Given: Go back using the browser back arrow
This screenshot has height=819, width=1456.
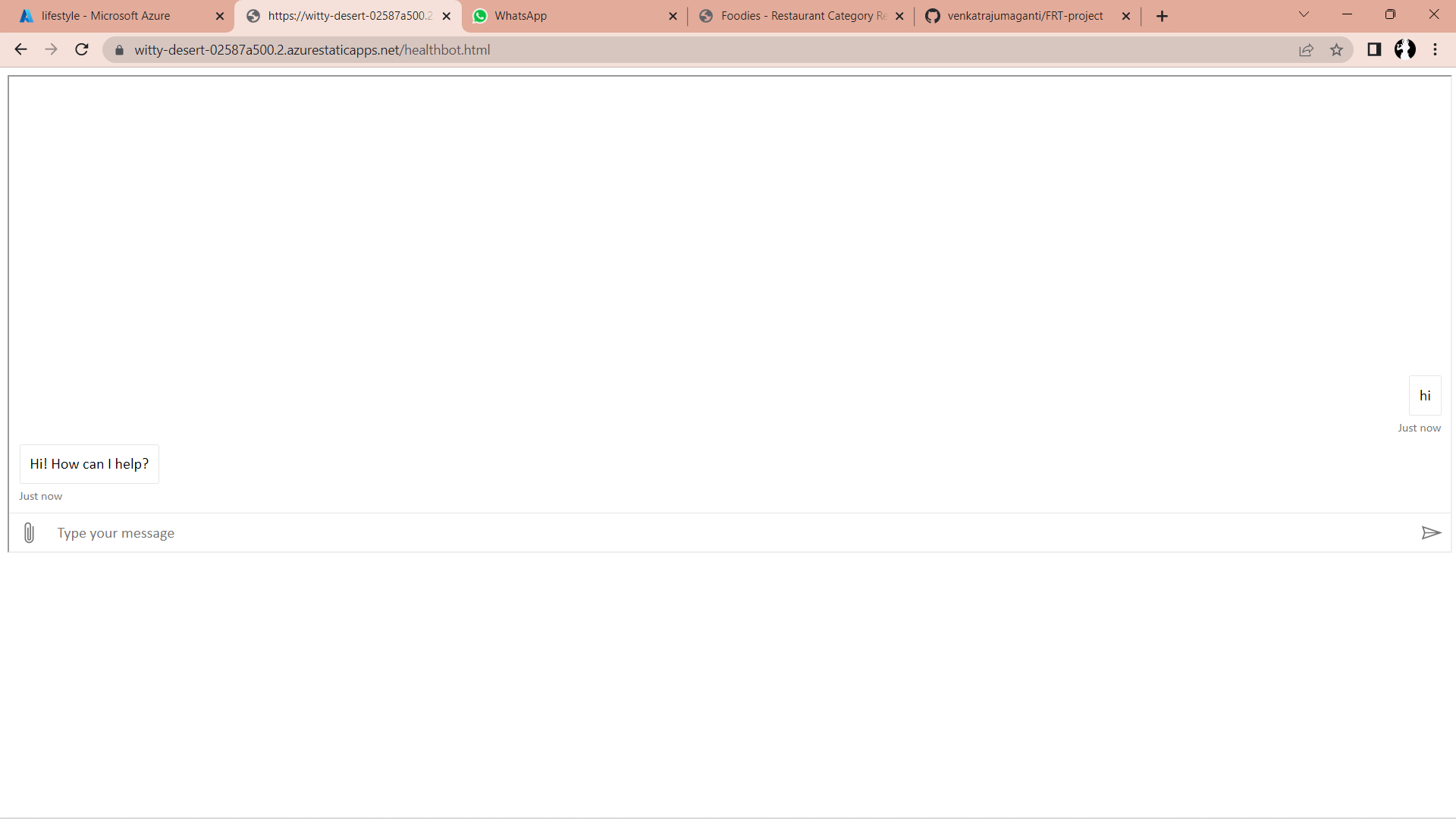Looking at the screenshot, I should [x=20, y=50].
